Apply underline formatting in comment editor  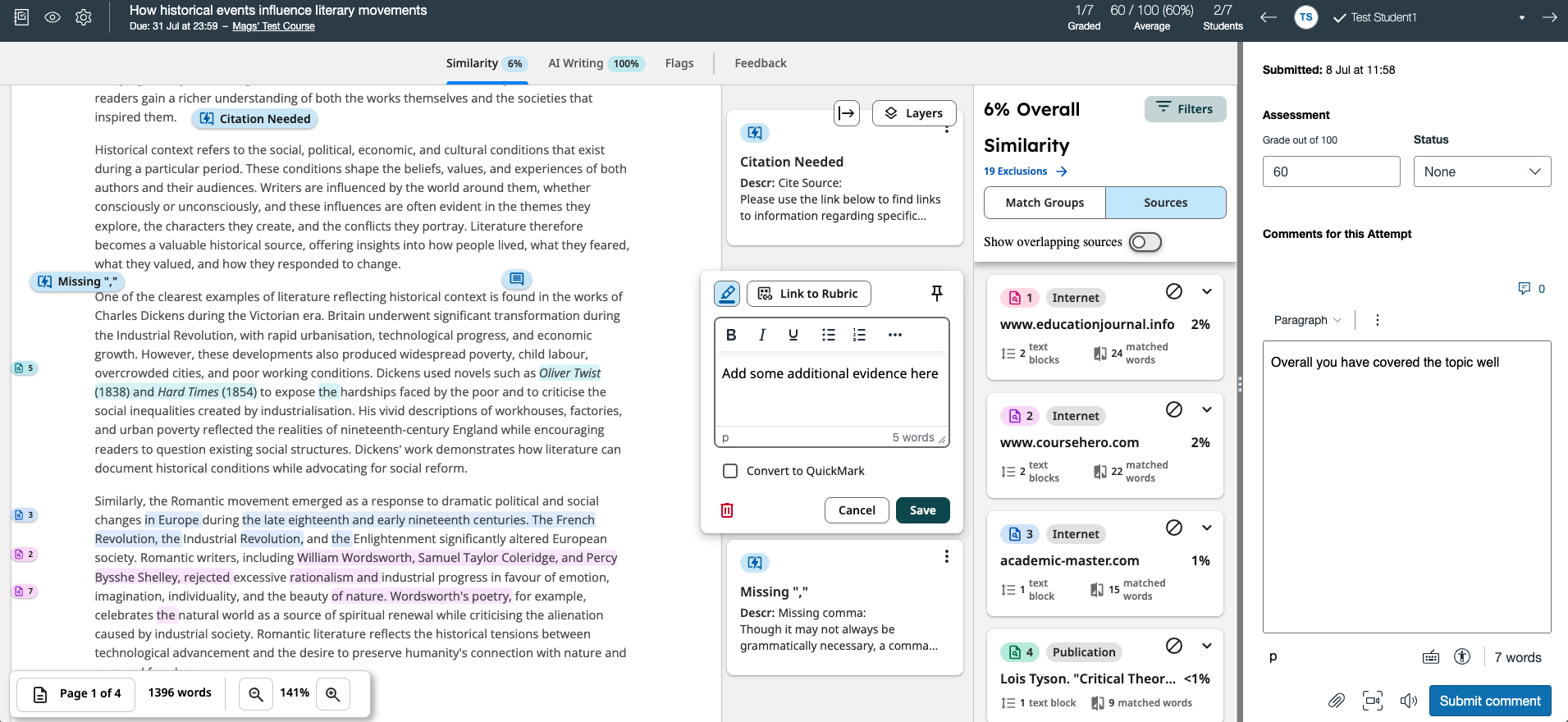[x=793, y=335]
